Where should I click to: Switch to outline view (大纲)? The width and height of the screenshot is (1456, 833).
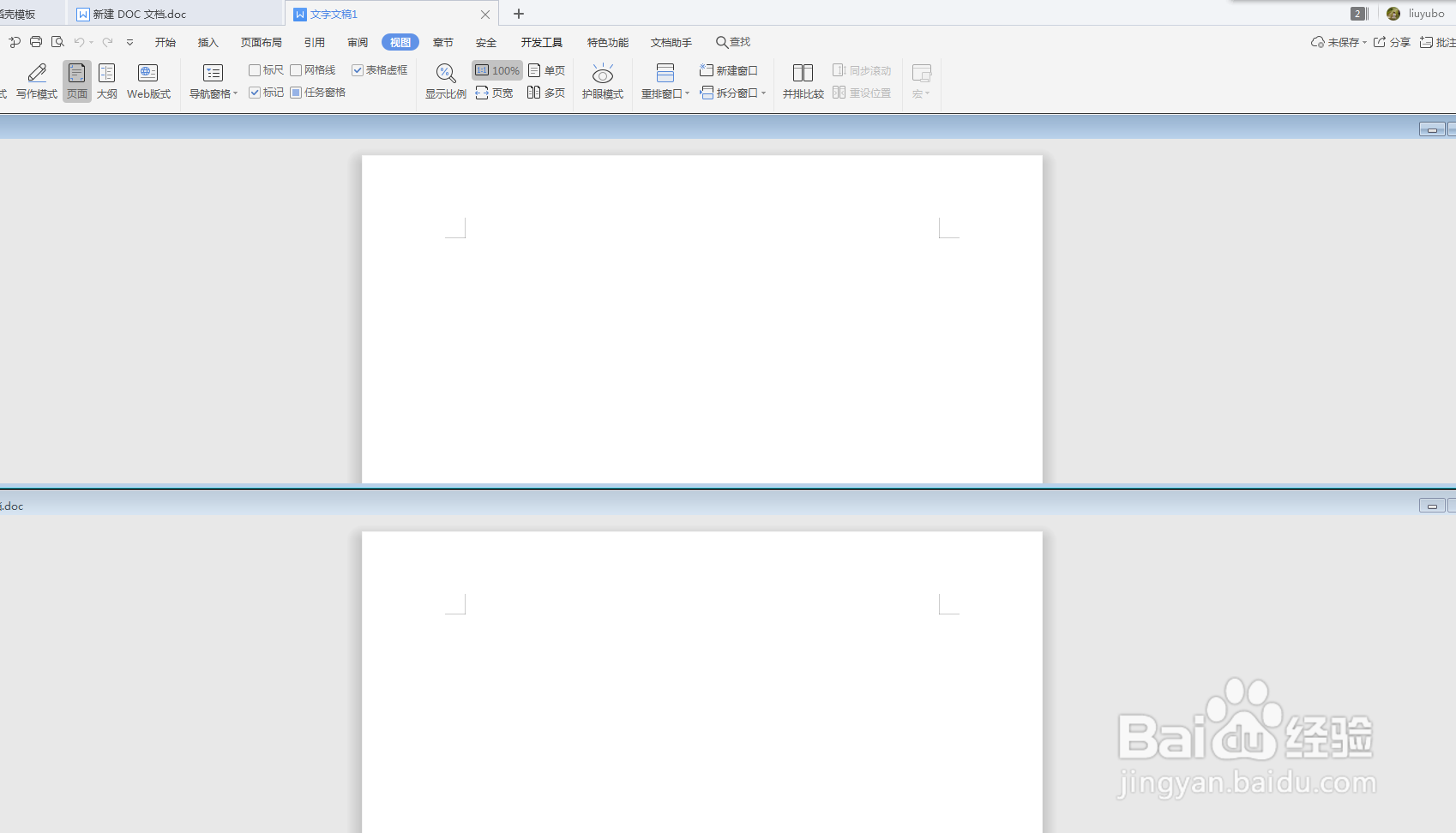coord(107,82)
